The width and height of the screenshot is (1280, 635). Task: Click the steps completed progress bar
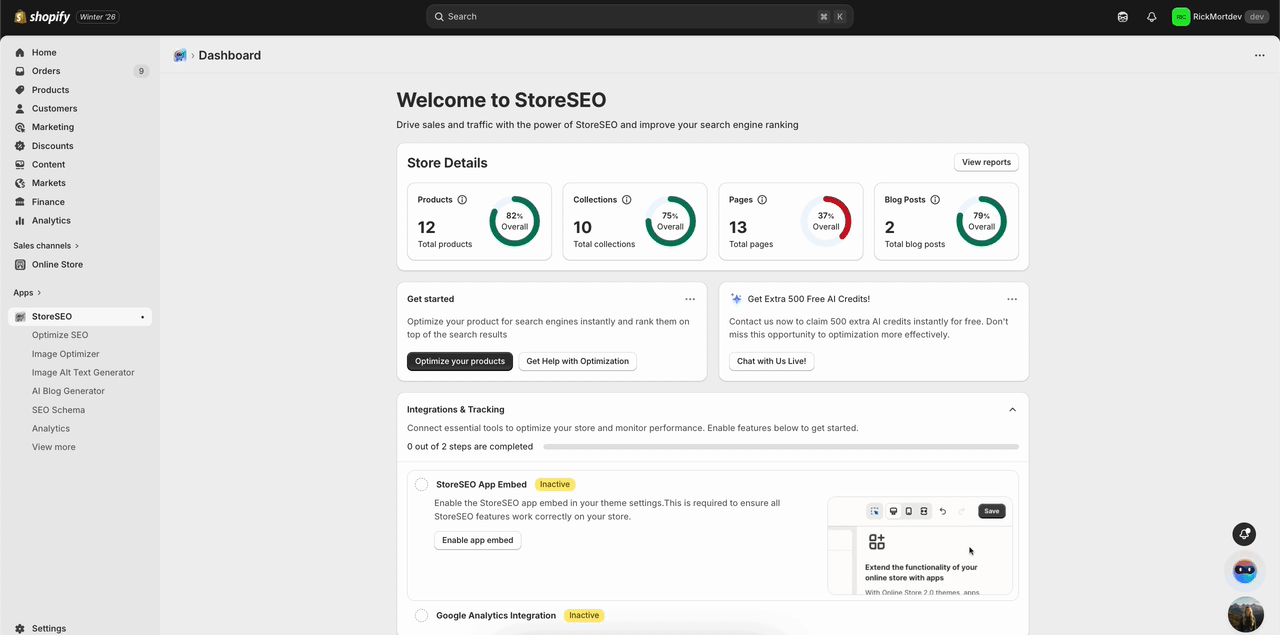click(780, 446)
